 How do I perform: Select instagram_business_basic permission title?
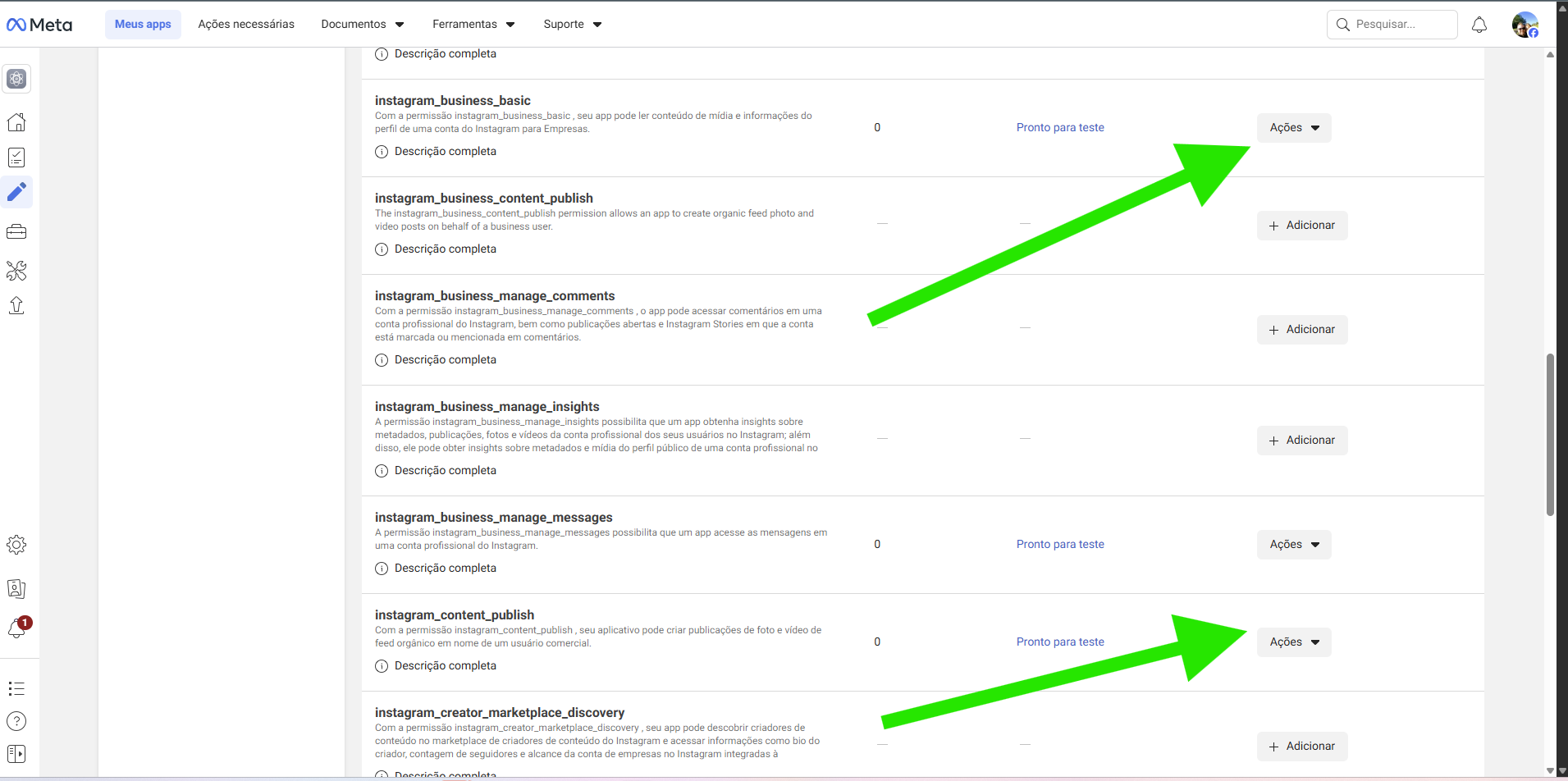coord(453,101)
